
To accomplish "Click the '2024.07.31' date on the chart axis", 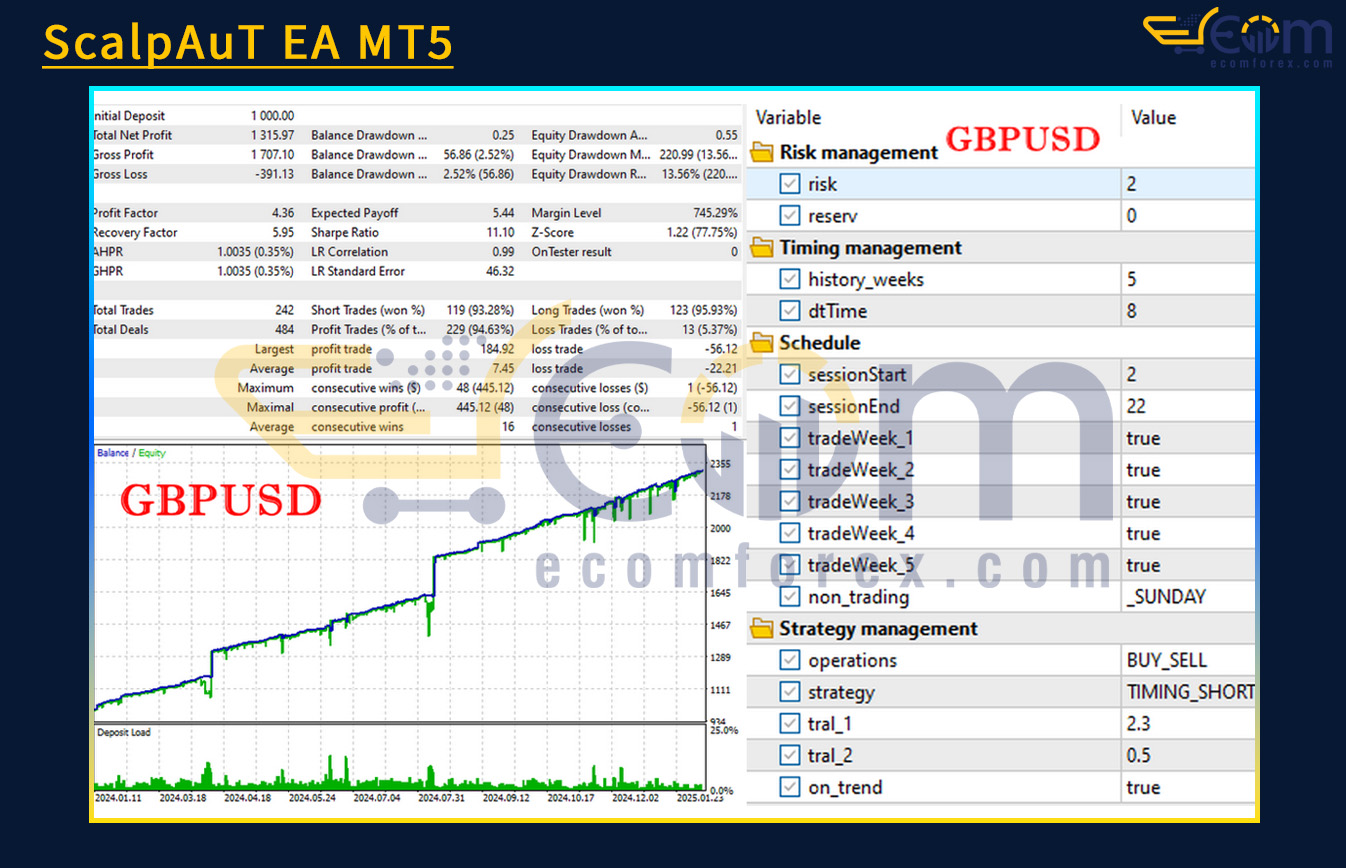I will coord(440,798).
